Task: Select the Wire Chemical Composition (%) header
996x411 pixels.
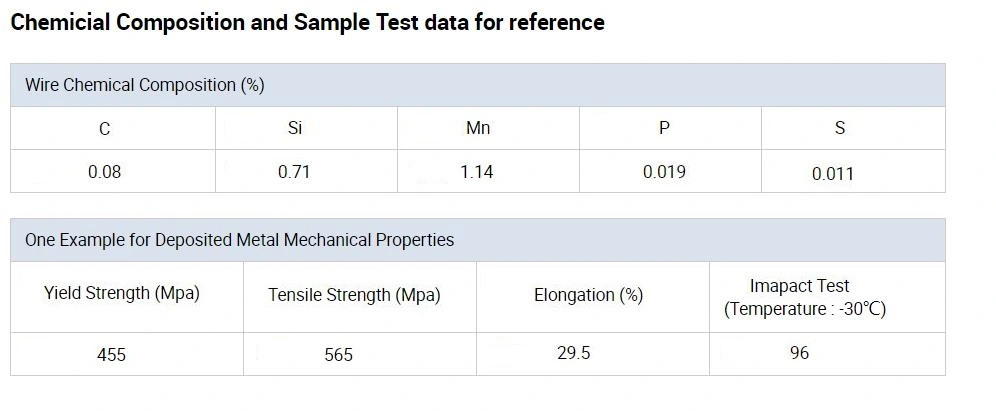Action: [144, 85]
